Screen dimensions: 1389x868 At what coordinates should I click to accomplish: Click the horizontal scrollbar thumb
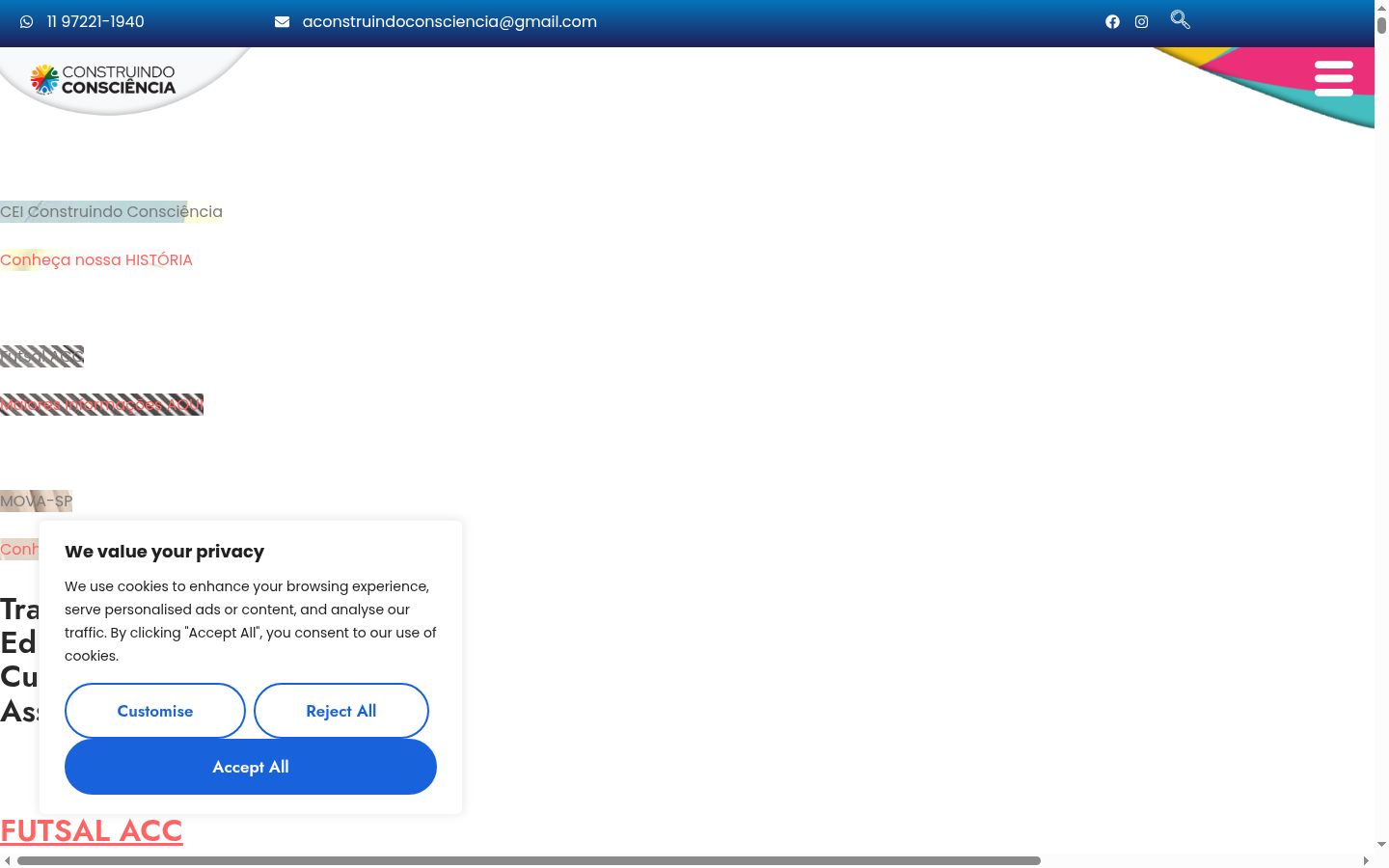click(x=529, y=860)
